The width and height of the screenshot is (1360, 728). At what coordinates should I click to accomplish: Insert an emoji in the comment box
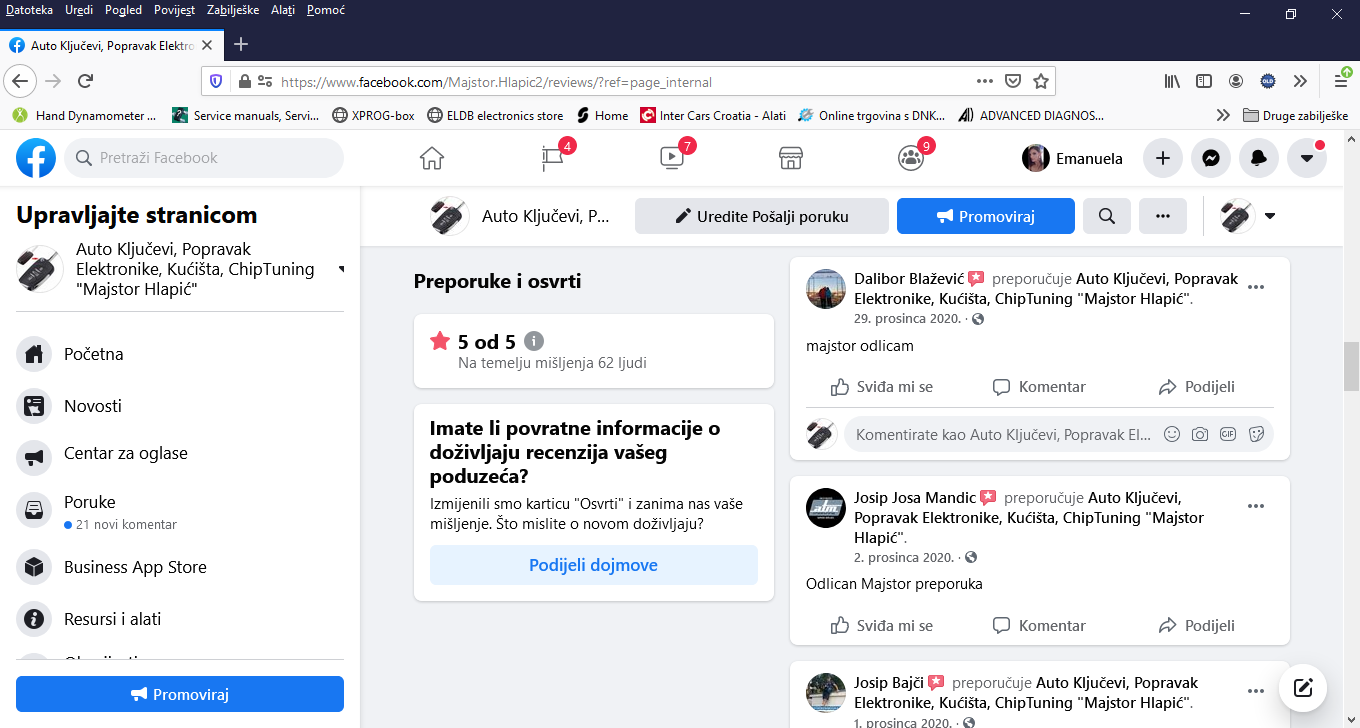point(1172,434)
